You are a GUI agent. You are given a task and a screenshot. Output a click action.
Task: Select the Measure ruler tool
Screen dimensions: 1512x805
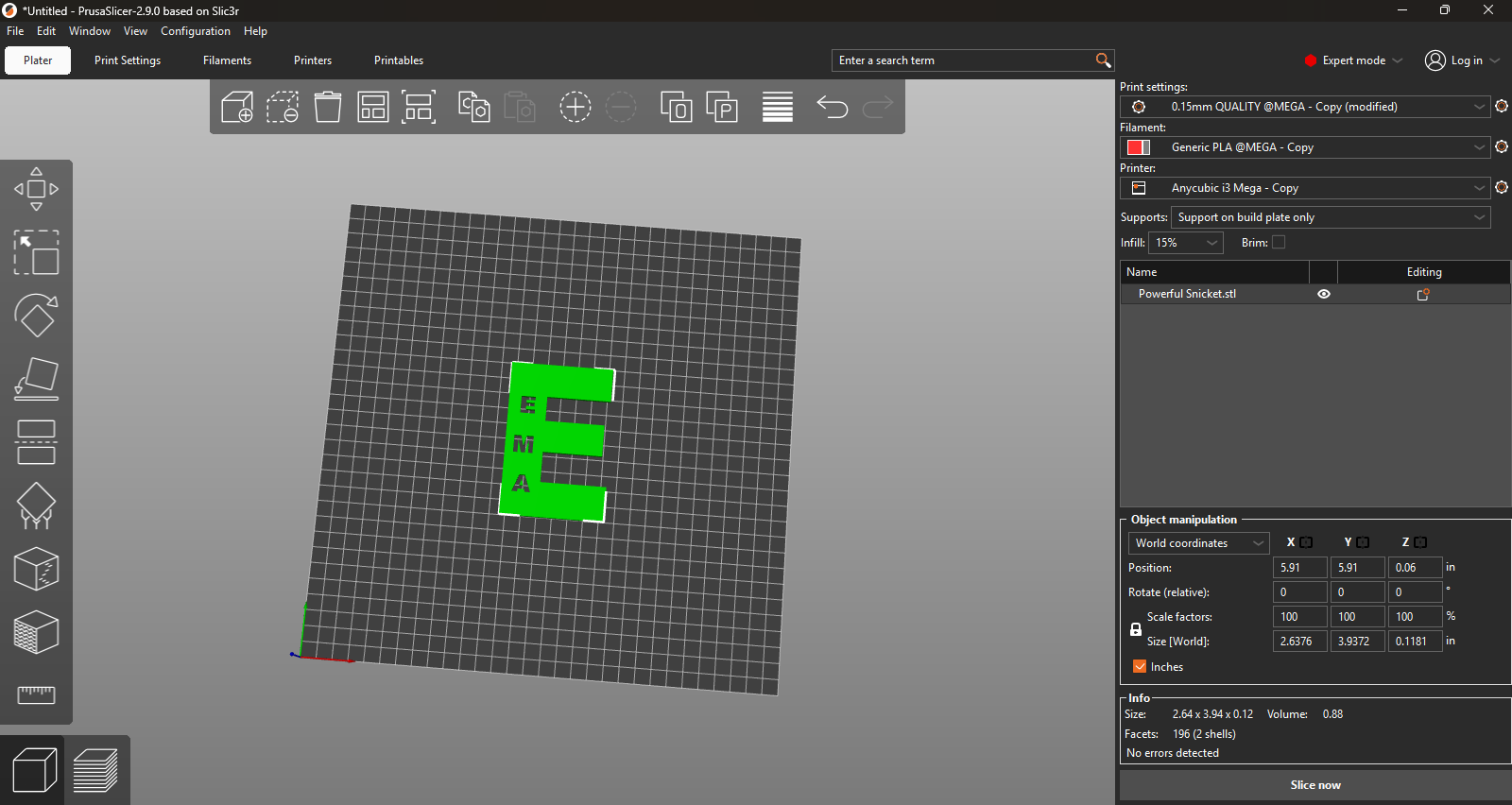(x=36, y=695)
